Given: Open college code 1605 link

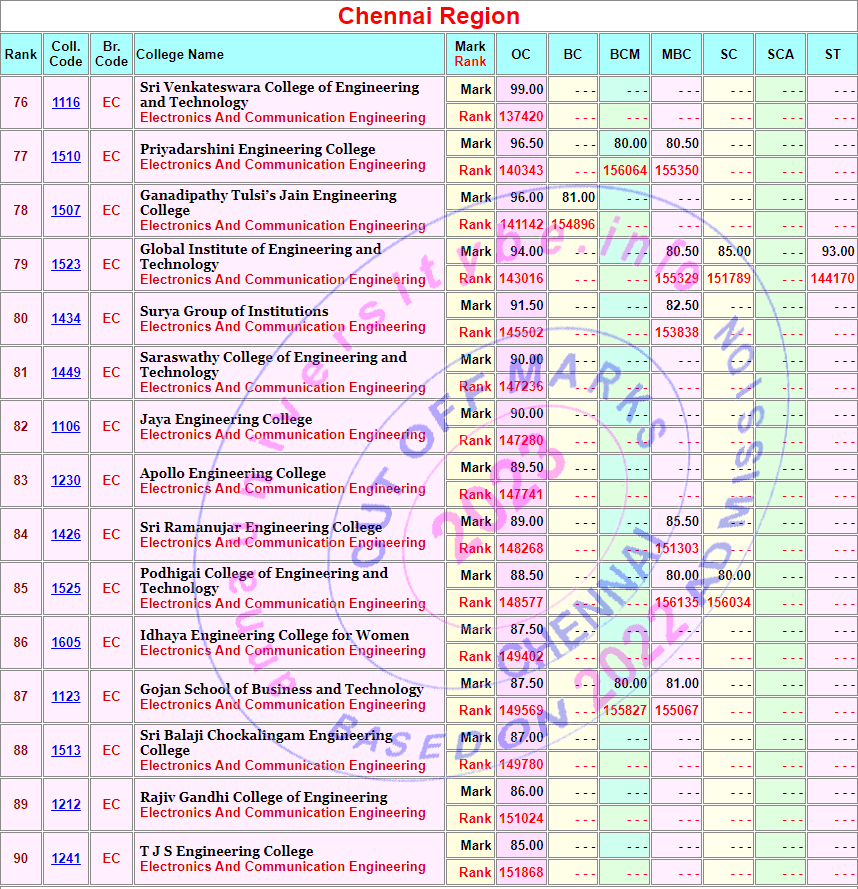Looking at the screenshot, I should click(66, 642).
